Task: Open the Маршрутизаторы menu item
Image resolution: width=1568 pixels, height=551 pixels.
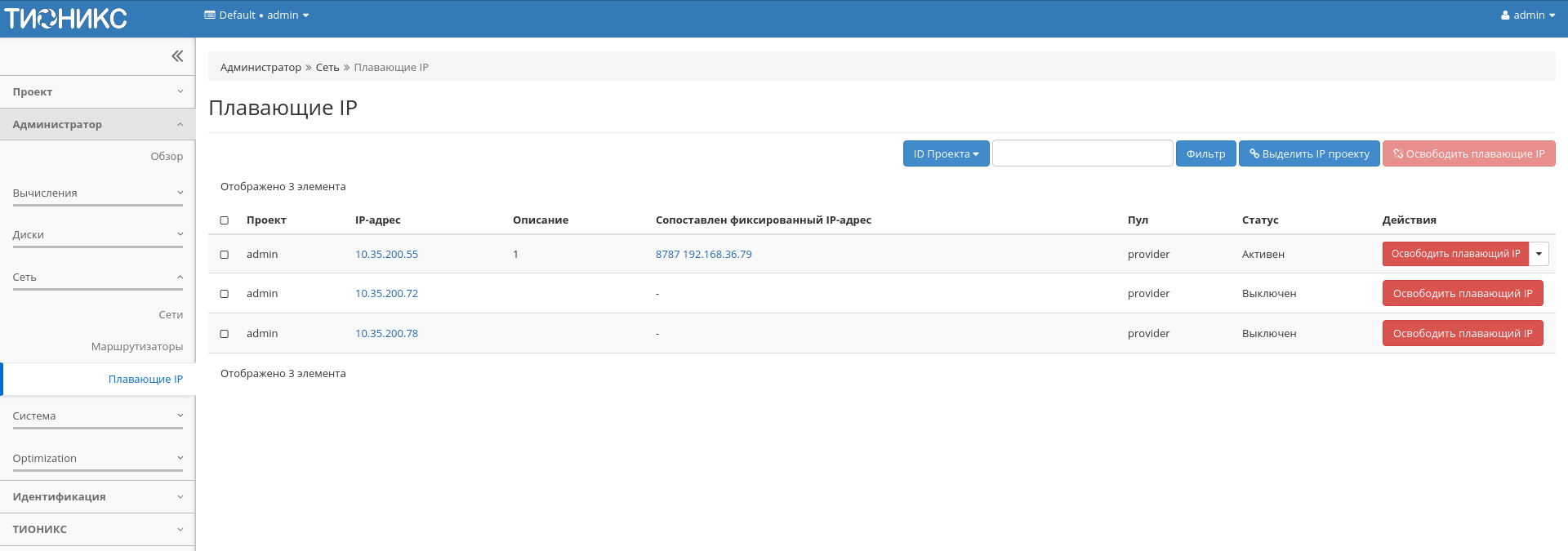Action: [137, 347]
